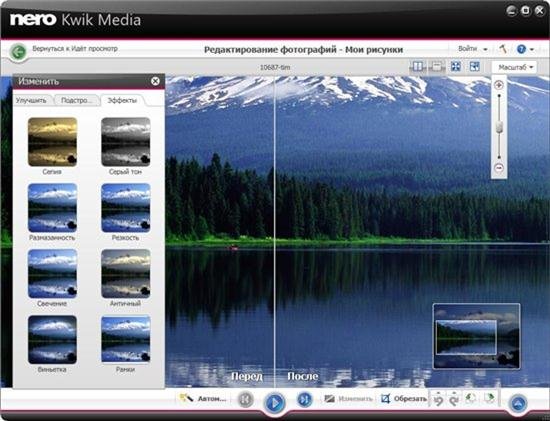The height and width of the screenshot is (421, 550).
Task: Enable horizontal split before/after view
Action: (436, 66)
